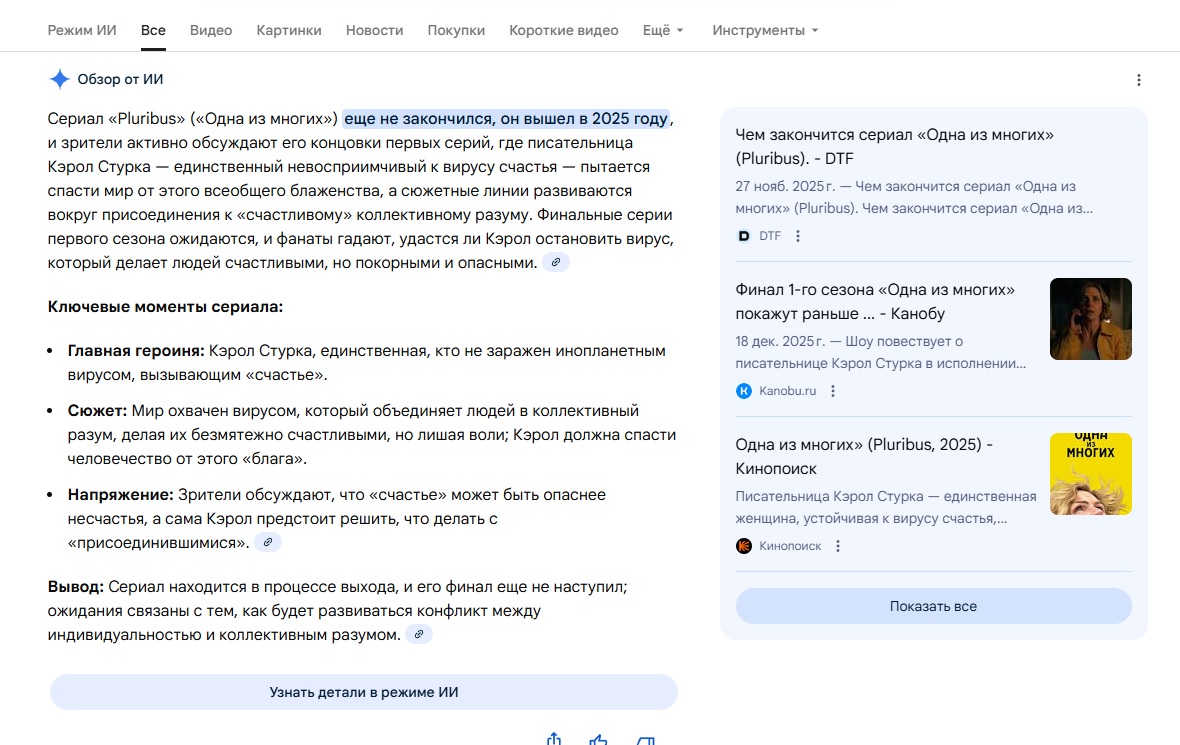This screenshot has height=745, width=1180.
Task: Switch to the «Видео» tab
Action: point(211,30)
